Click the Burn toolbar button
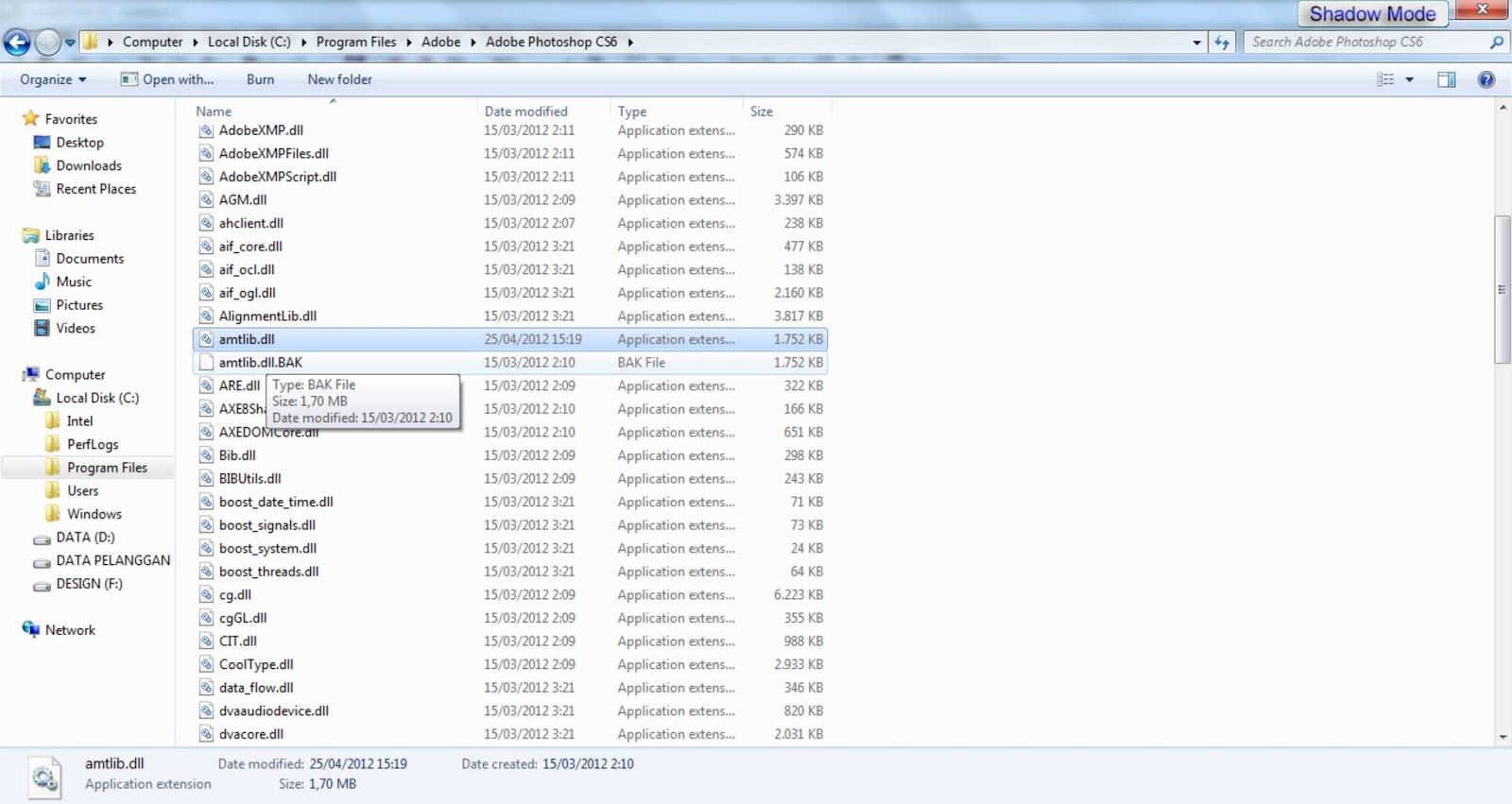Image resolution: width=1512 pixels, height=804 pixels. point(261,79)
